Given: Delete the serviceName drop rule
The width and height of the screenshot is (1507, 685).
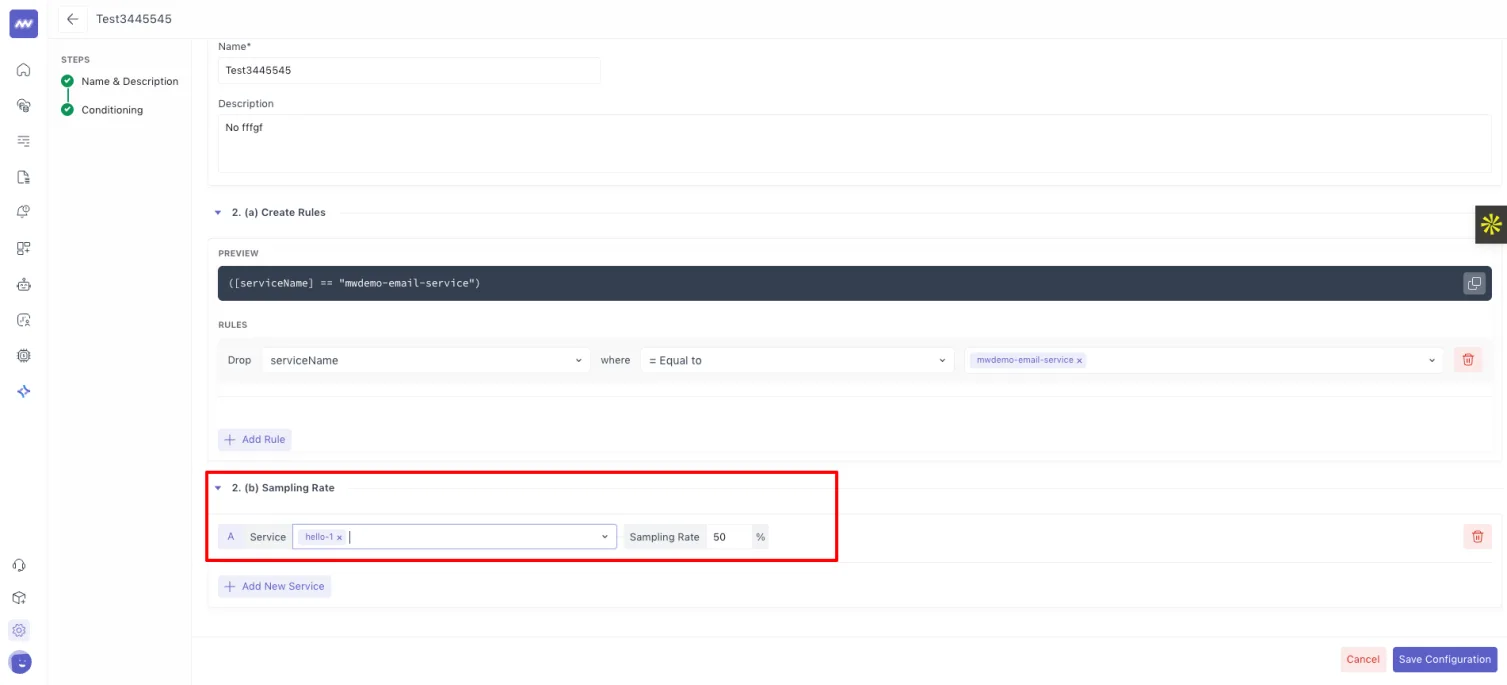Looking at the screenshot, I should (x=1467, y=360).
